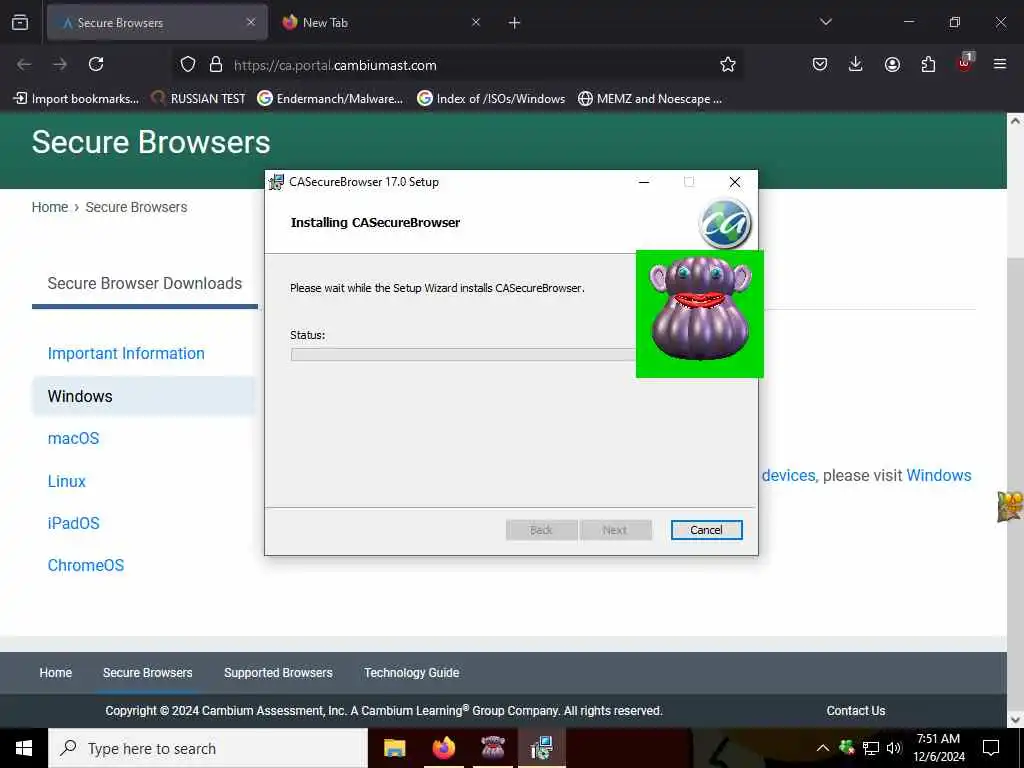The width and height of the screenshot is (1024, 768).
Task: View site security padlock info
Action: [x=216, y=64]
